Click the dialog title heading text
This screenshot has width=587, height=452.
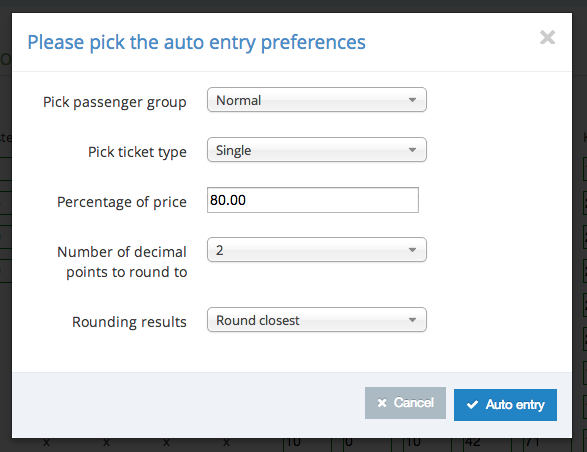click(x=197, y=42)
